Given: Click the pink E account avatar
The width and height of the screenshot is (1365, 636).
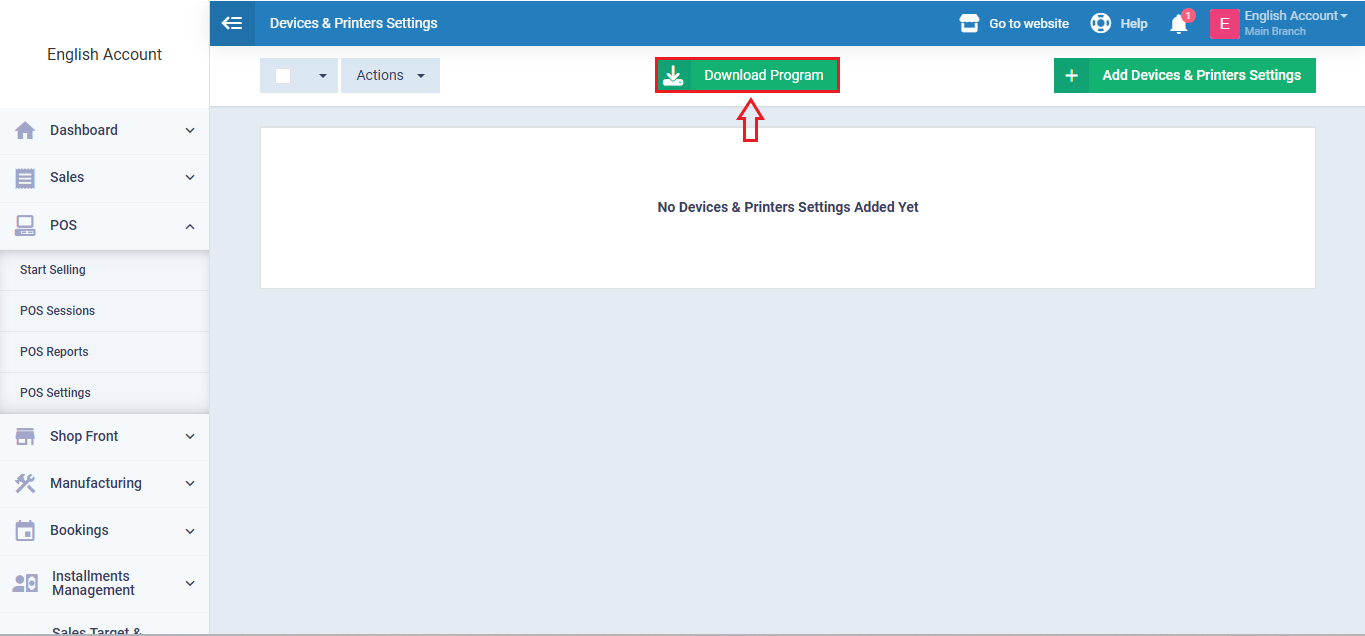Looking at the screenshot, I should (1224, 23).
